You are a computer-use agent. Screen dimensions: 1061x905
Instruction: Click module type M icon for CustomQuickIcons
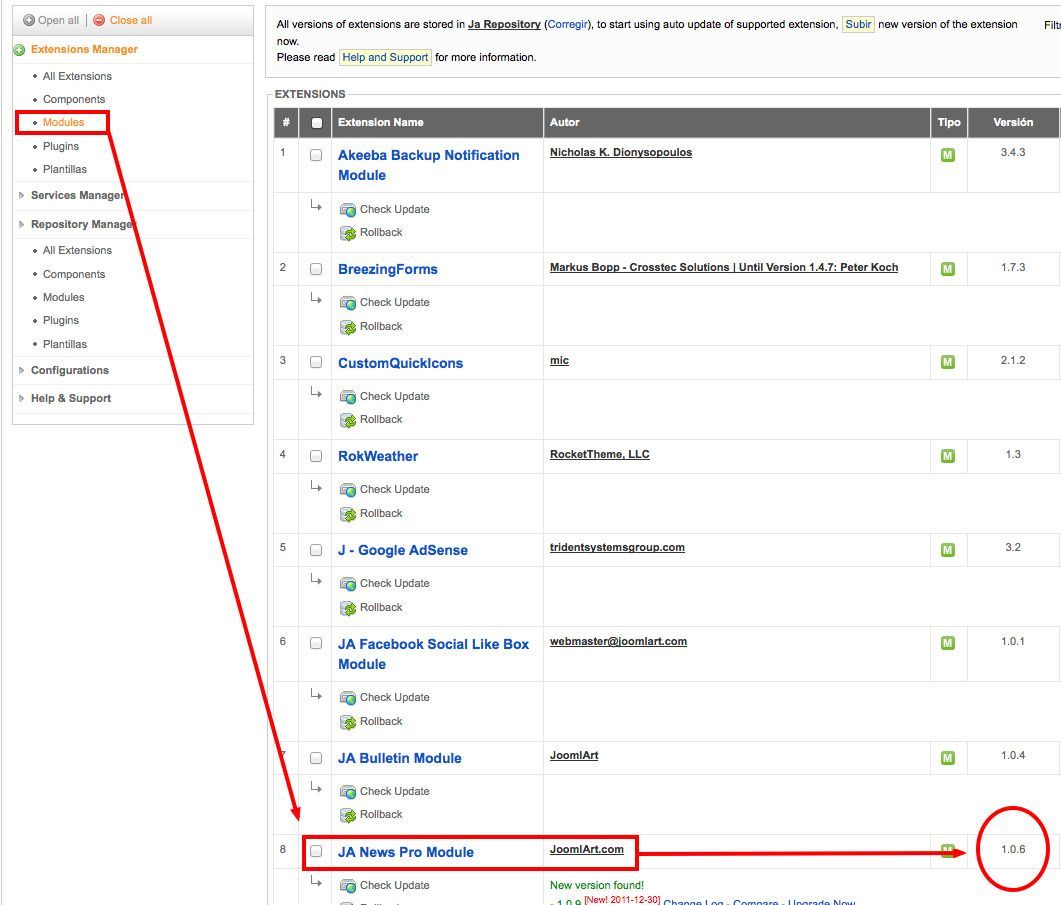click(948, 362)
